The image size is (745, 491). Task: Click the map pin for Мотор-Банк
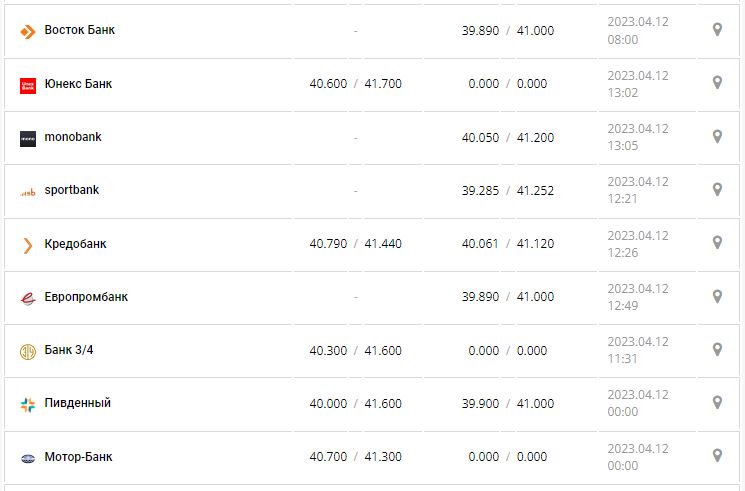717,456
